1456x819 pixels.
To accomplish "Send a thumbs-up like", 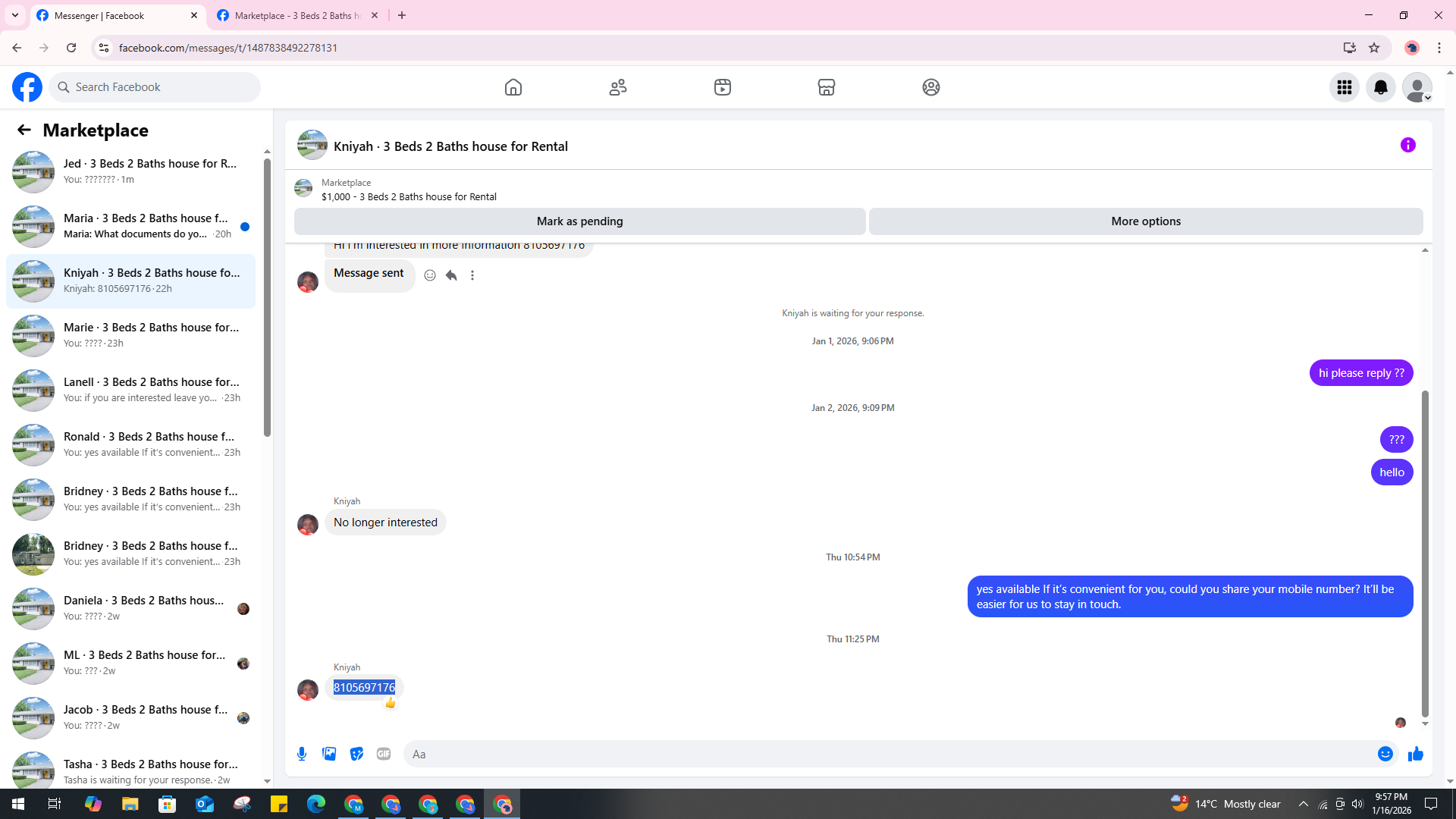I will [1415, 754].
